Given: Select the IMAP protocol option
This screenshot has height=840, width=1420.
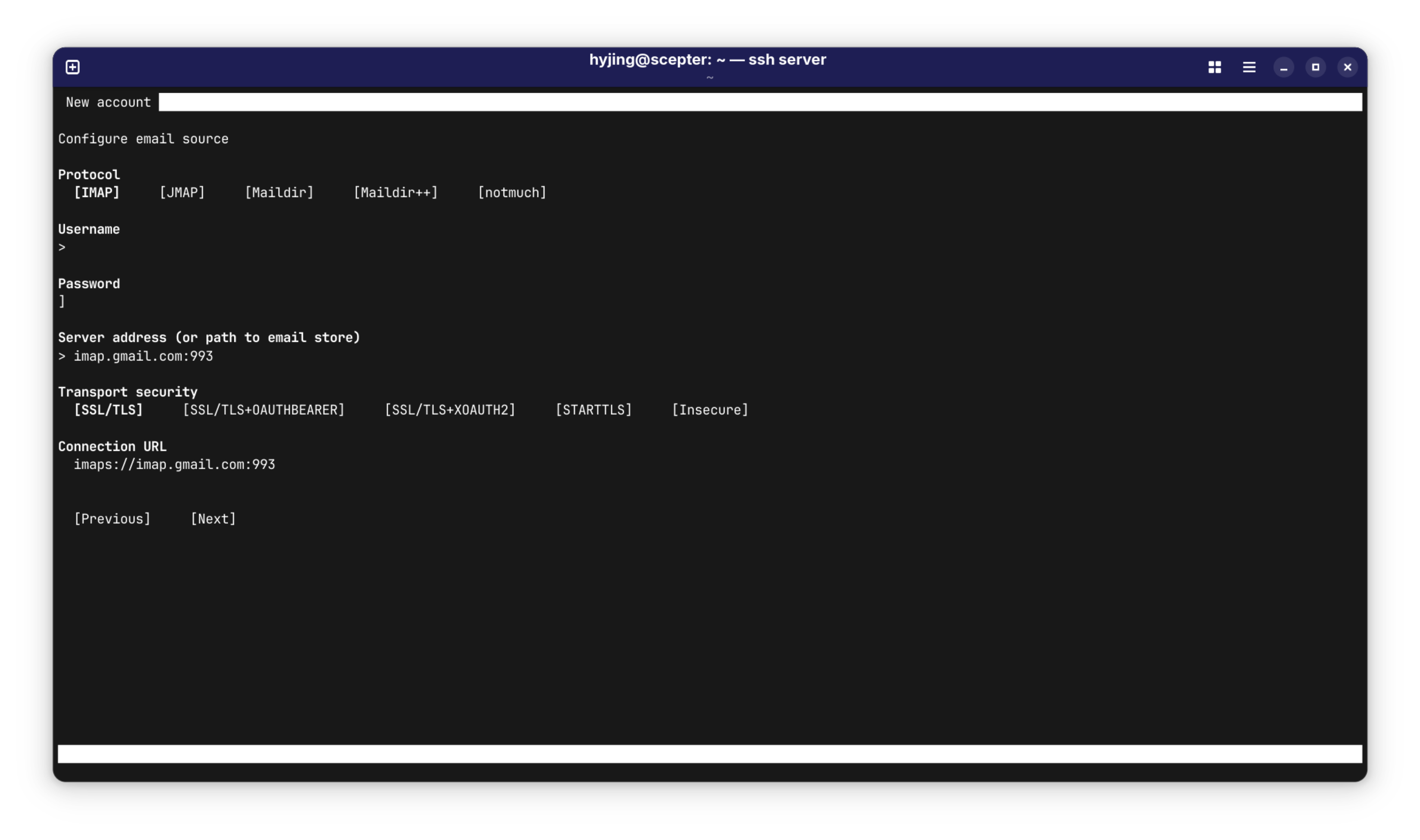Looking at the screenshot, I should point(97,192).
